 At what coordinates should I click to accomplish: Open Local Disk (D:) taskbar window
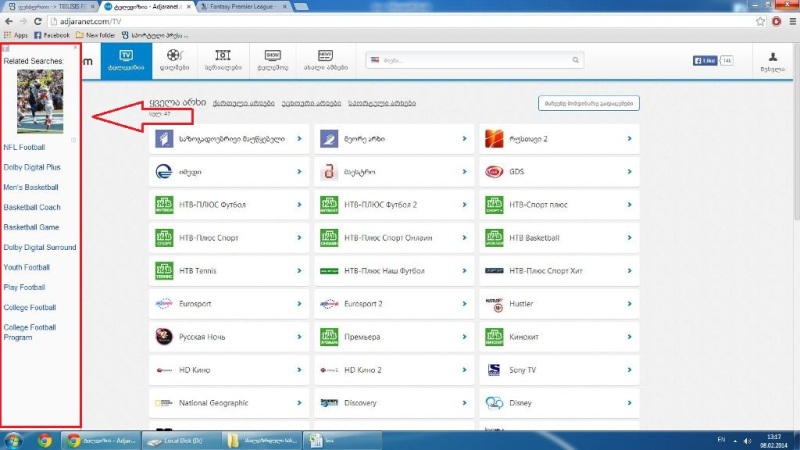pos(181,440)
